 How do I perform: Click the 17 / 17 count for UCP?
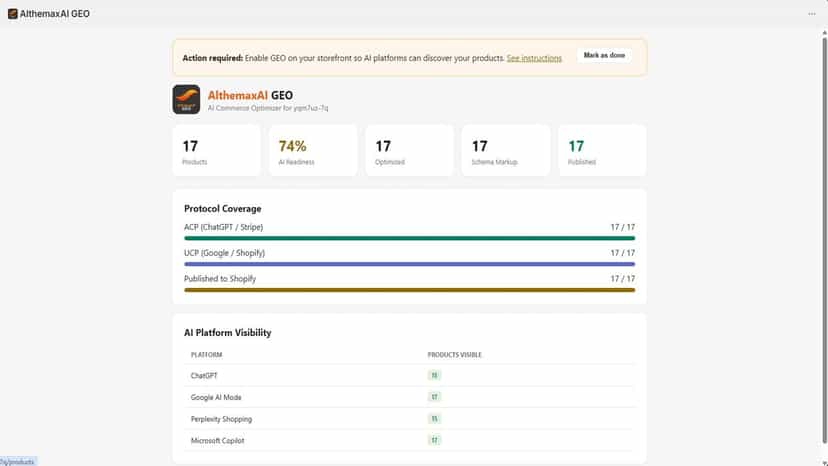623,253
